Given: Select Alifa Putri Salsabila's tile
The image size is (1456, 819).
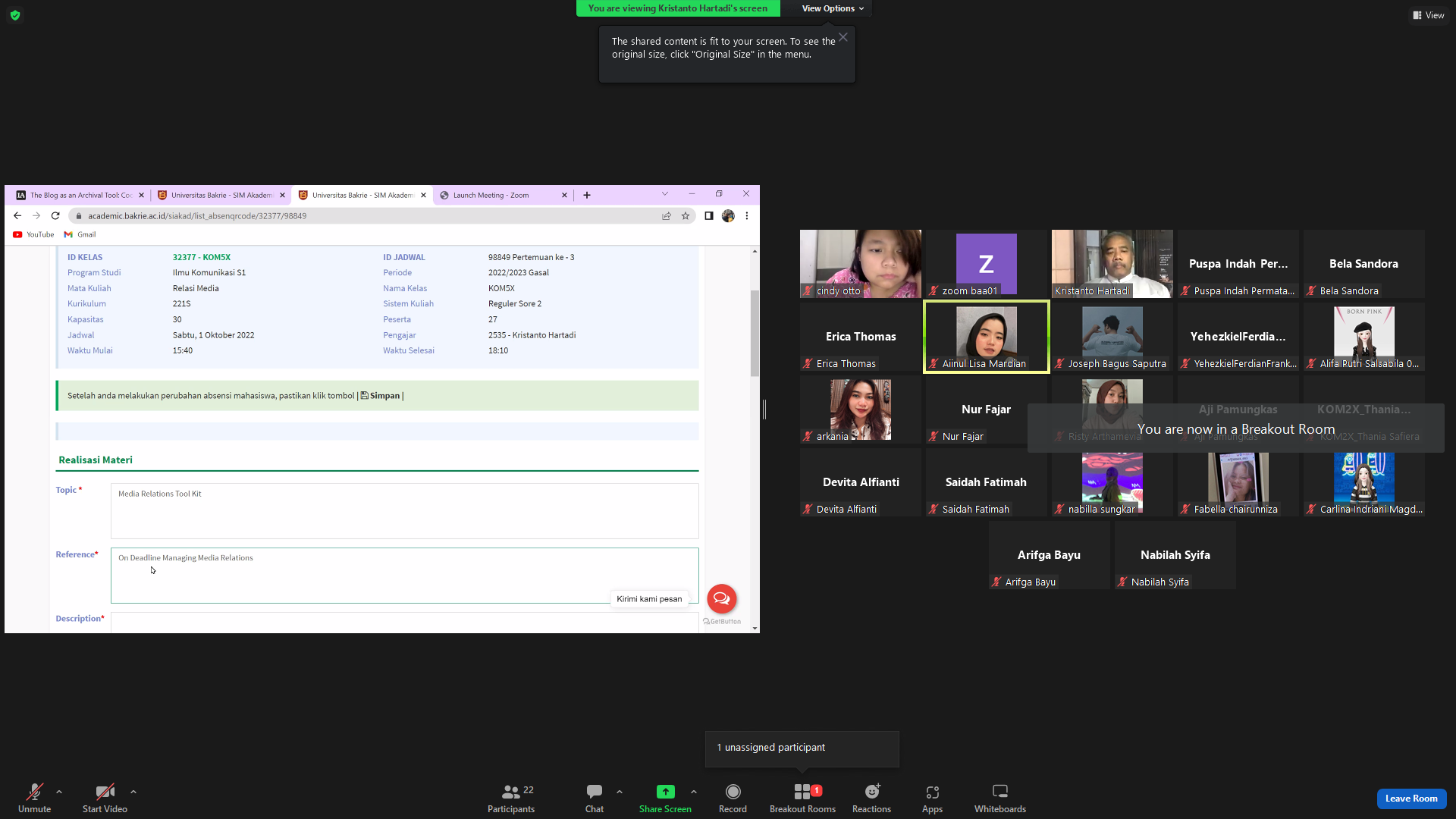Looking at the screenshot, I should click(1364, 337).
